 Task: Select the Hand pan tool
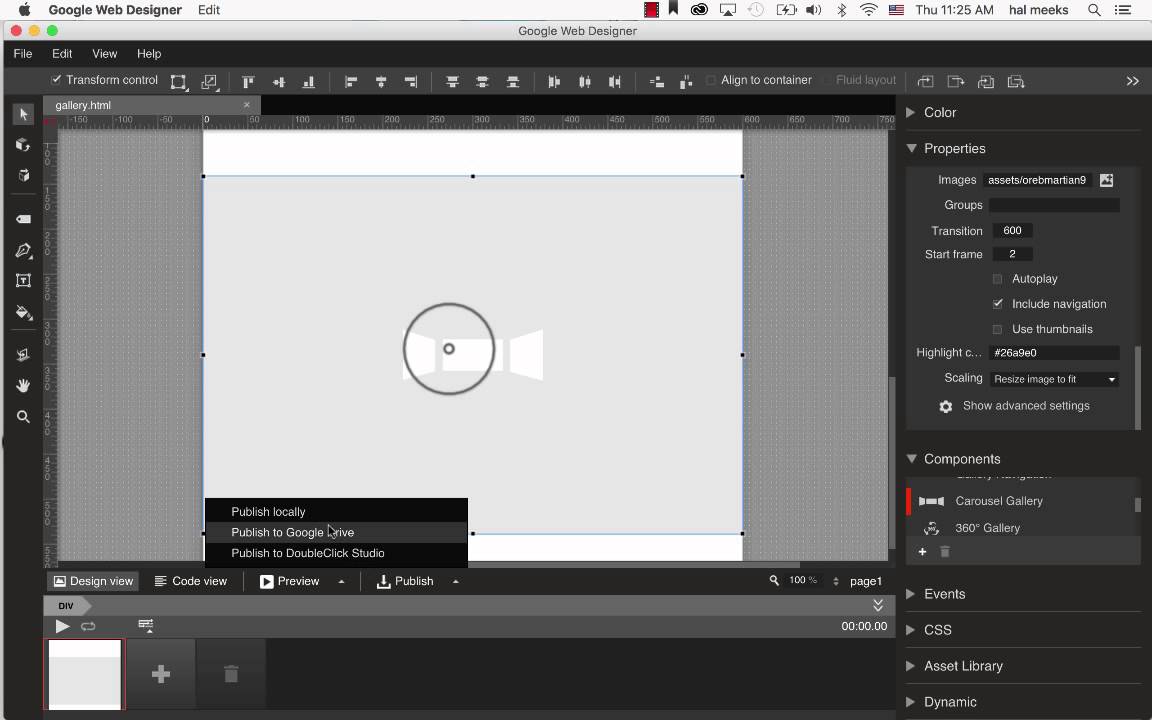pos(23,386)
